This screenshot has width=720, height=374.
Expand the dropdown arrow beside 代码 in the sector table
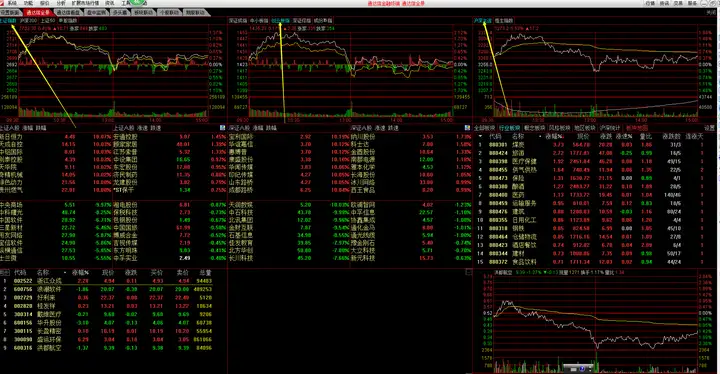(x=480, y=136)
